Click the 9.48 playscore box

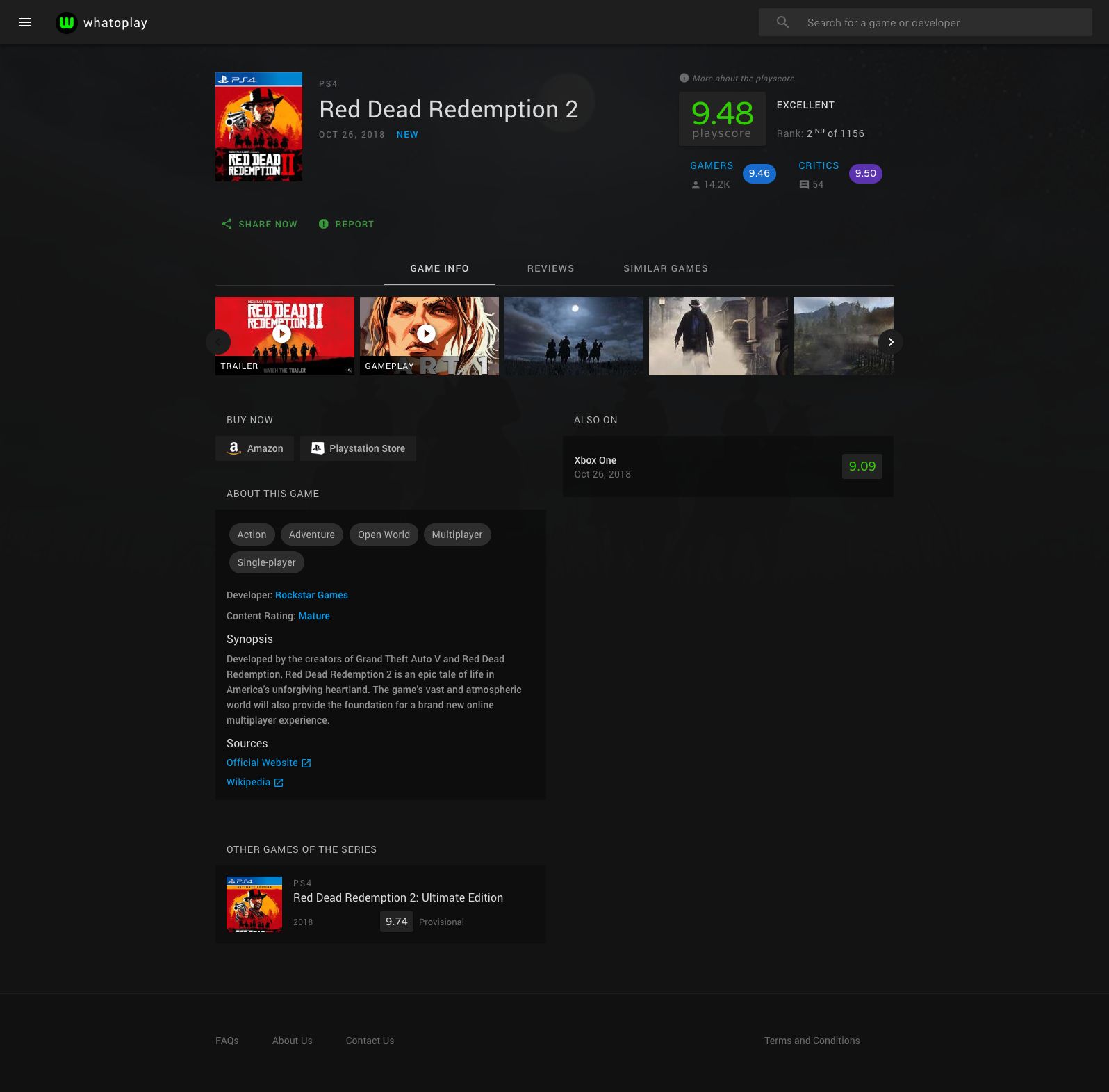[722, 119]
